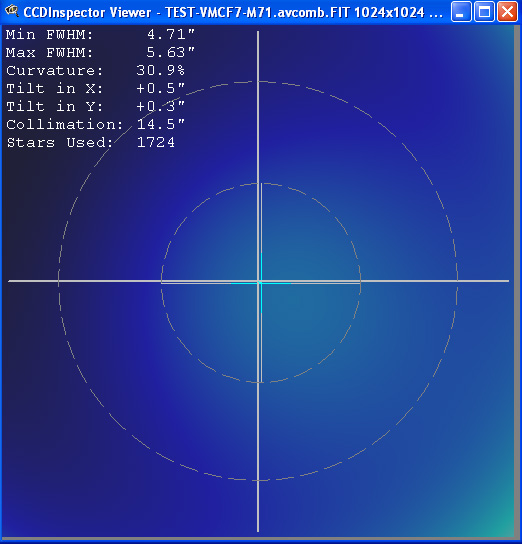
Task: Click the outer dashed circle right edge
Action: tap(457, 281)
